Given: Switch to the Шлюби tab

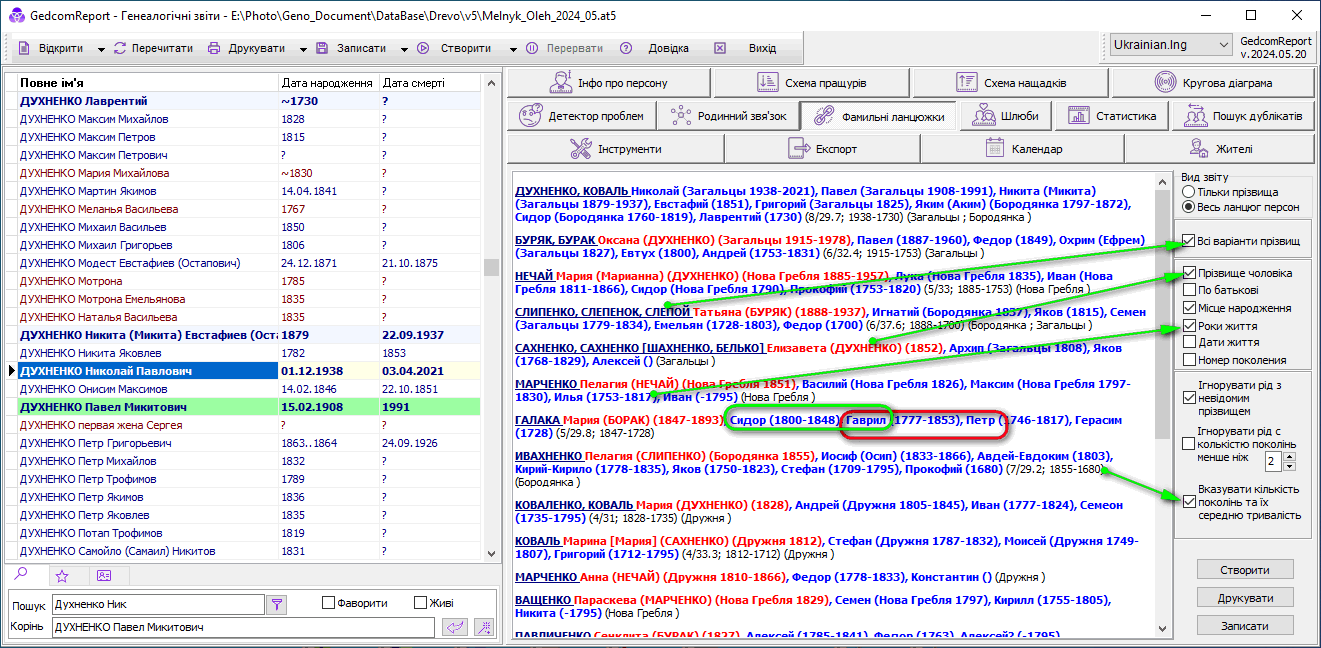Looking at the screenshot, I should click(x=1005, y=116).
